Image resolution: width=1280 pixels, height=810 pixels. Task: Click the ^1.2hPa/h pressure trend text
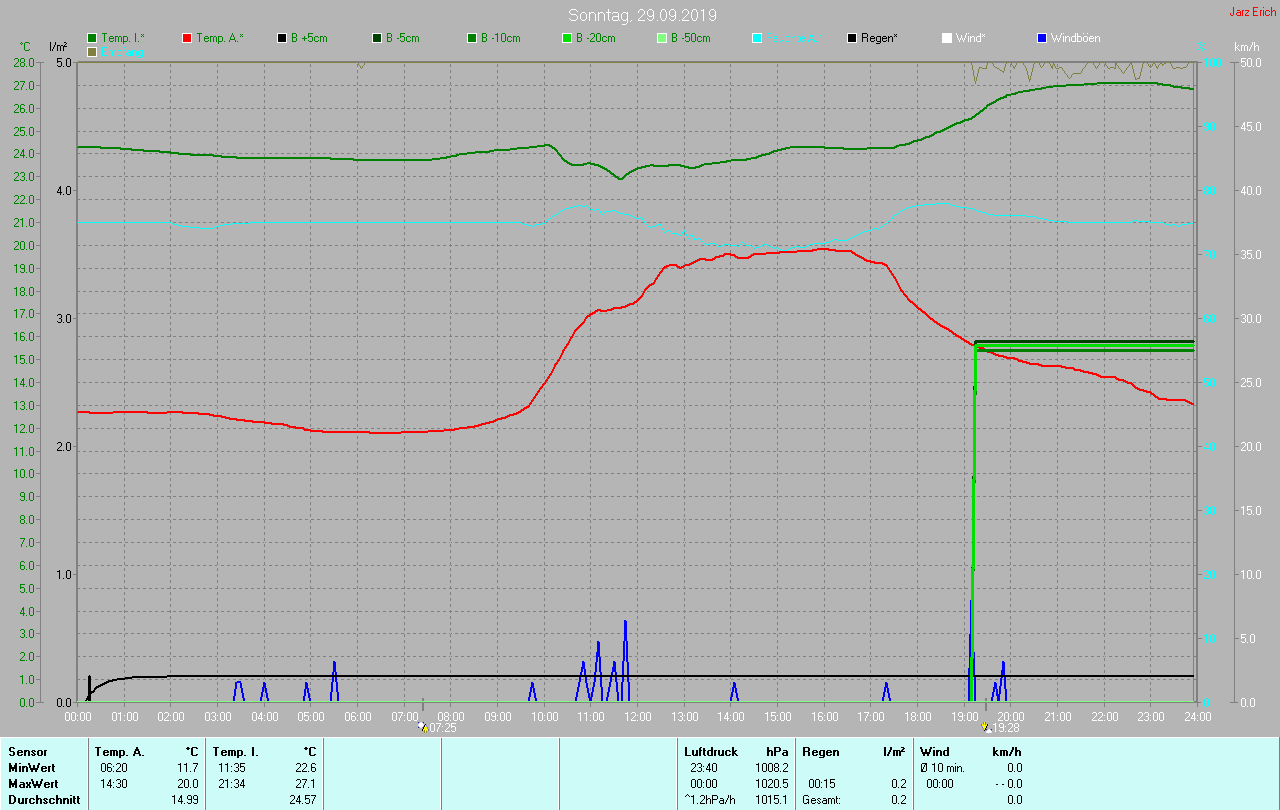point(711,800)
